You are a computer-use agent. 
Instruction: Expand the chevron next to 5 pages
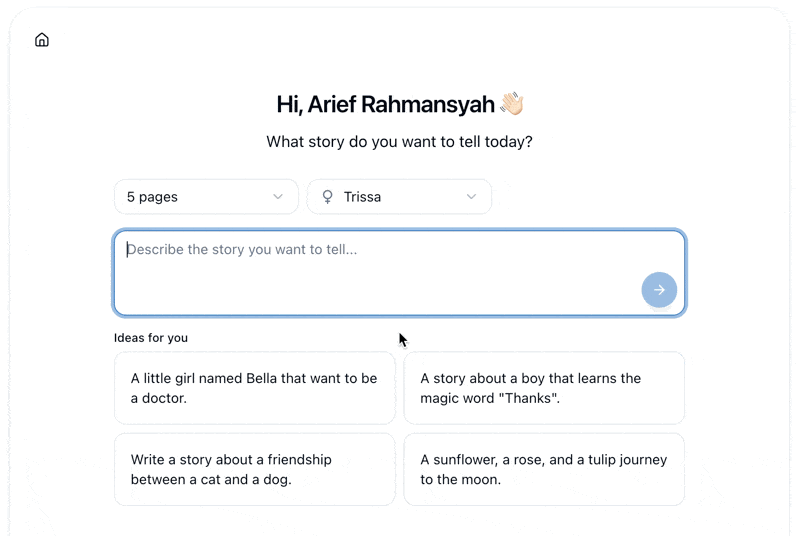(x=278, y=197)
